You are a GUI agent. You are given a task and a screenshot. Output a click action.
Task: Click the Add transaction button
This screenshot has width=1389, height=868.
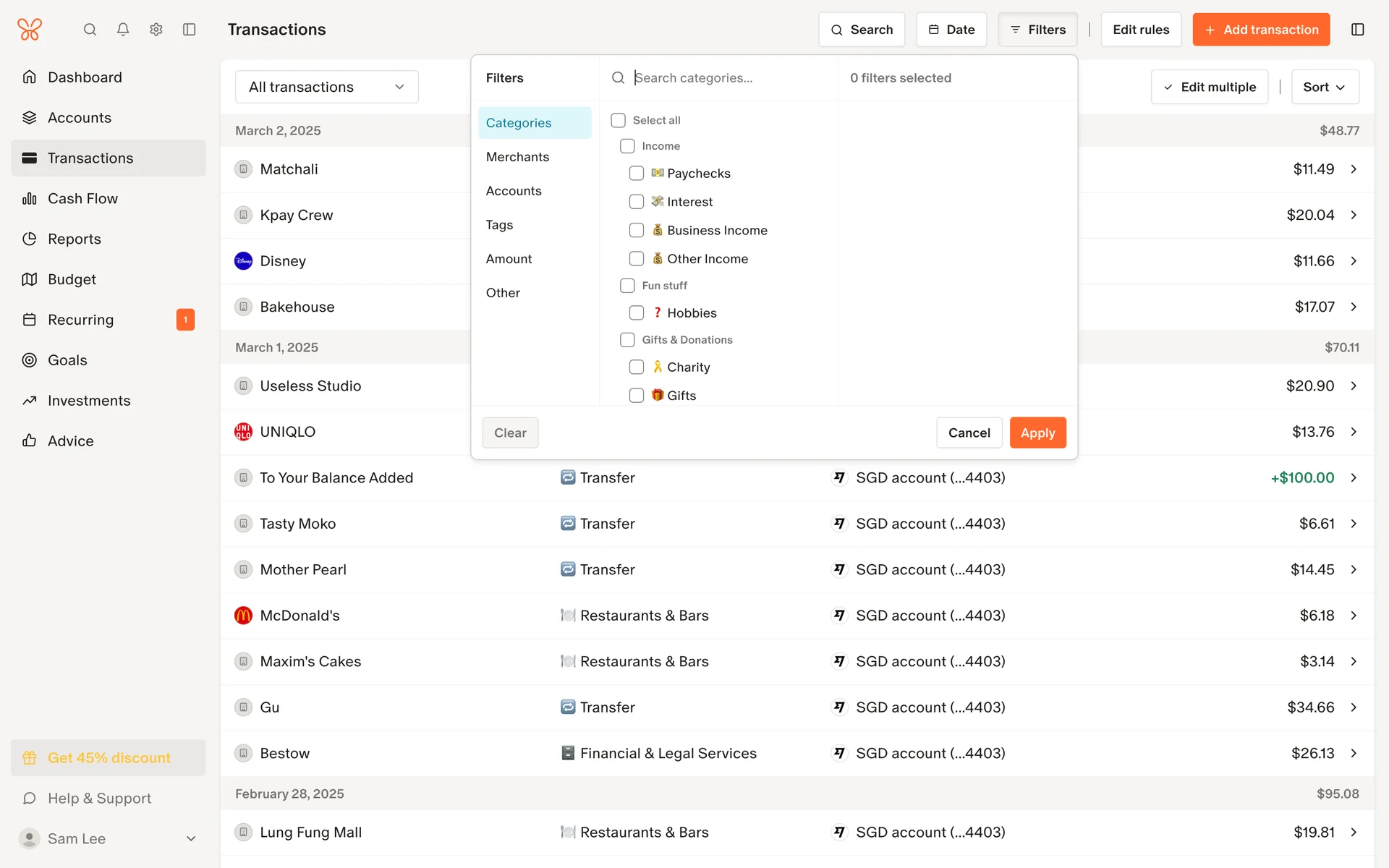click(x=1260, y=30)
